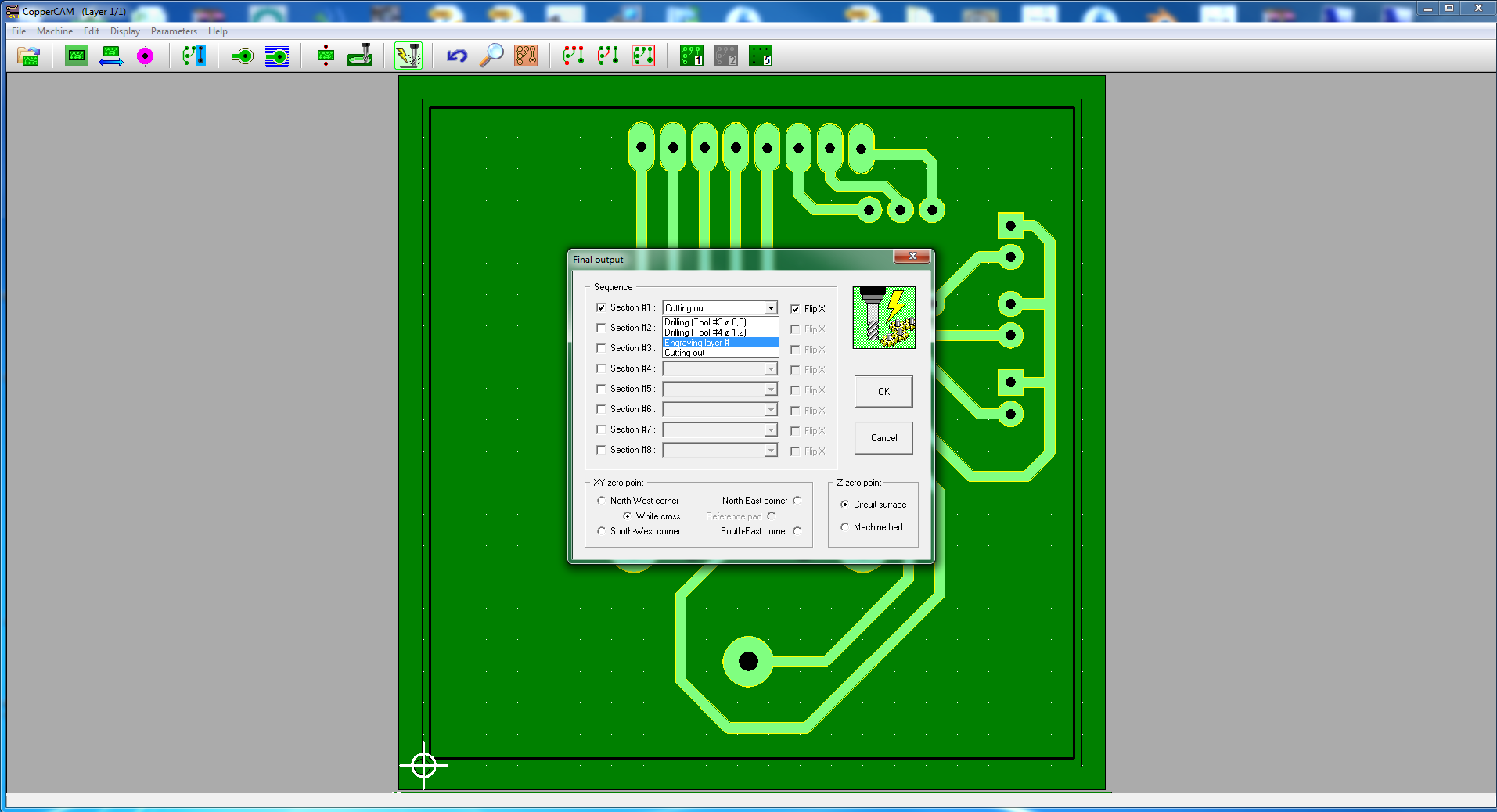The width and height of the screenshot is (1497, 812).
Task: Click the Layer #1 display icon
Action: 690,56
